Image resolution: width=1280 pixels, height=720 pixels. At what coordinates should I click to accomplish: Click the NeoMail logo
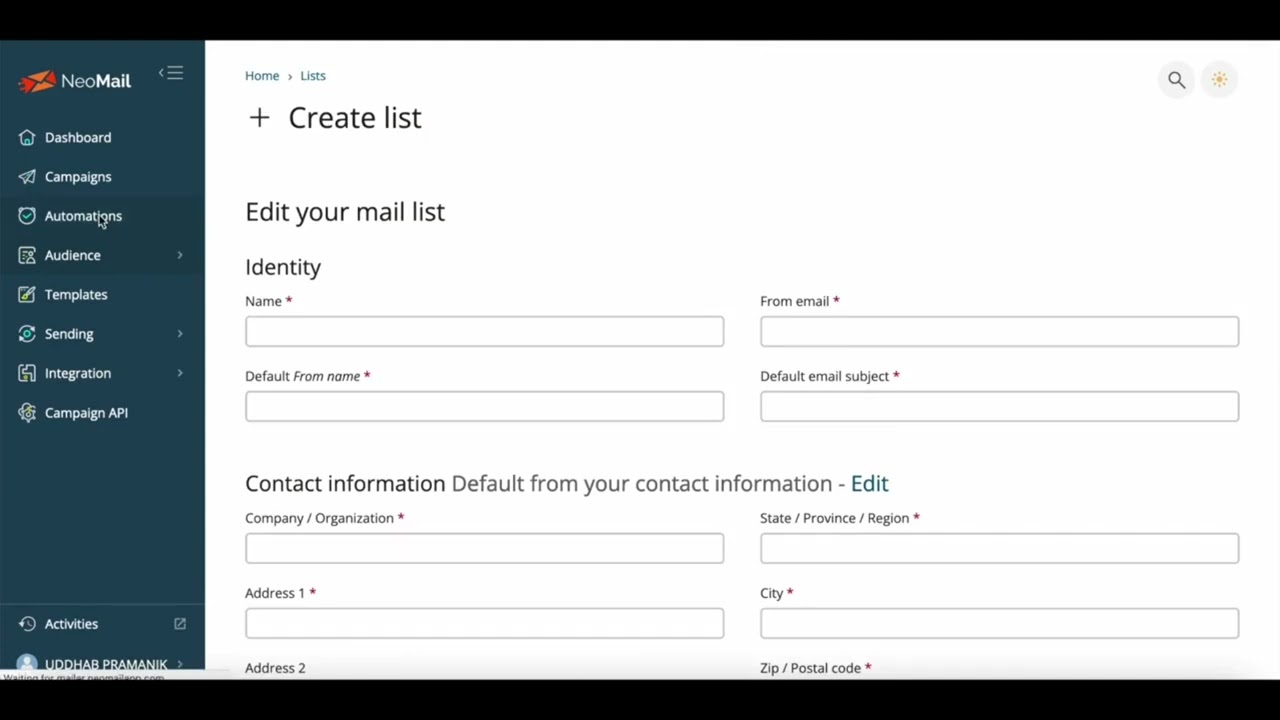click(x=75, y=81)
